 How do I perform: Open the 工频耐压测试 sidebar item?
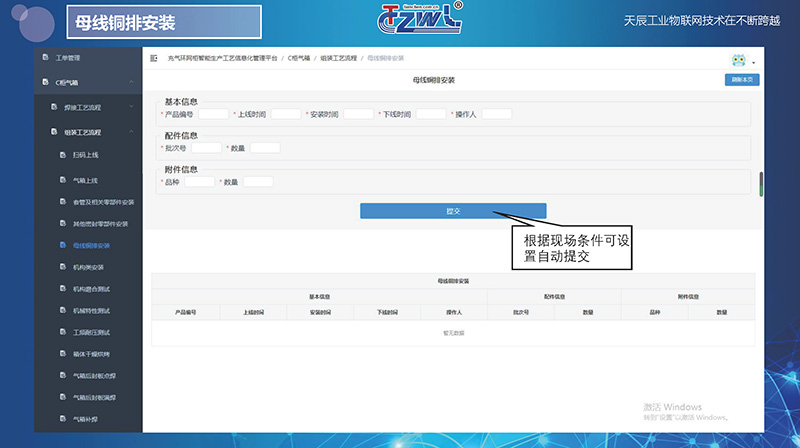(x=91, y=332)
